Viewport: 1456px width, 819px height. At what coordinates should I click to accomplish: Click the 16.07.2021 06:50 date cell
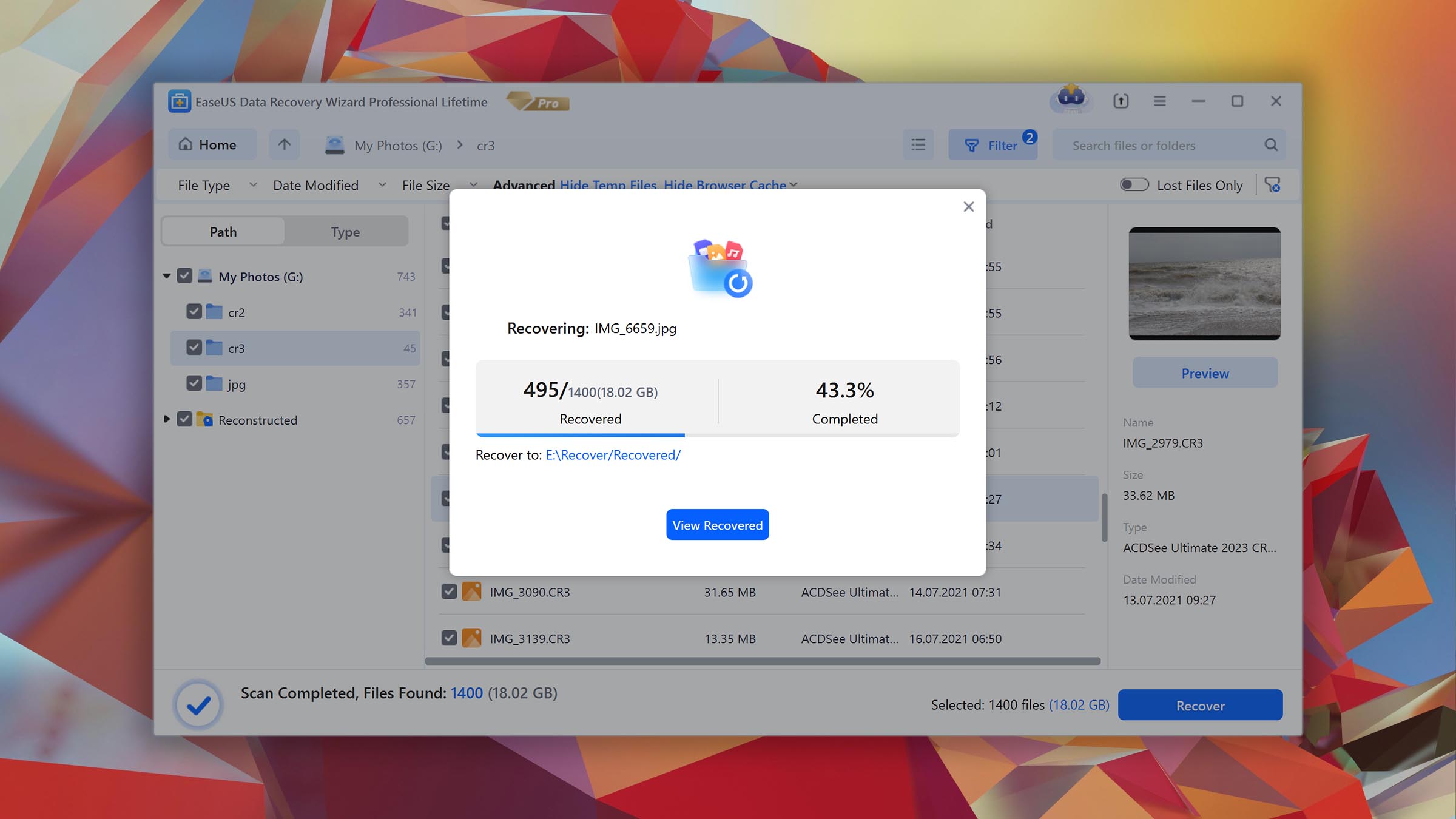click(x=955, y=639)
